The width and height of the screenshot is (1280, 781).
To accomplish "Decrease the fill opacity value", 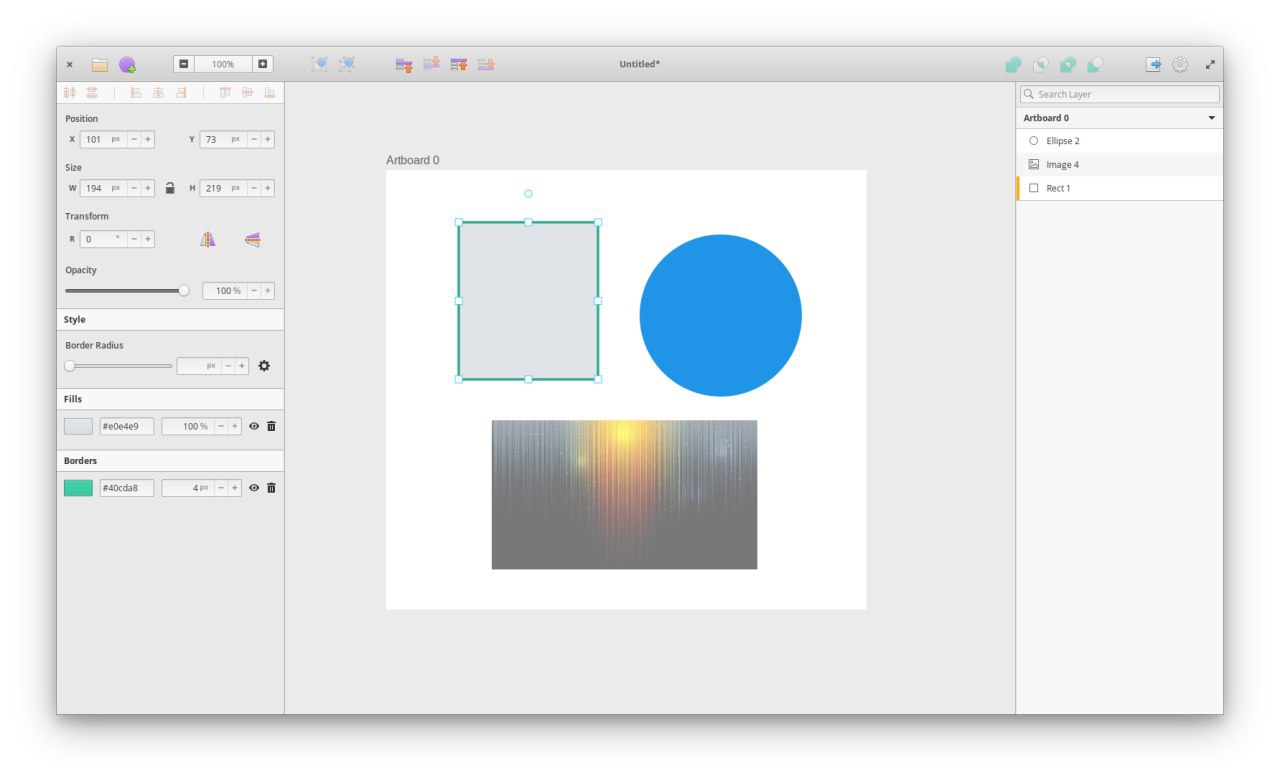I will (221, 426).
